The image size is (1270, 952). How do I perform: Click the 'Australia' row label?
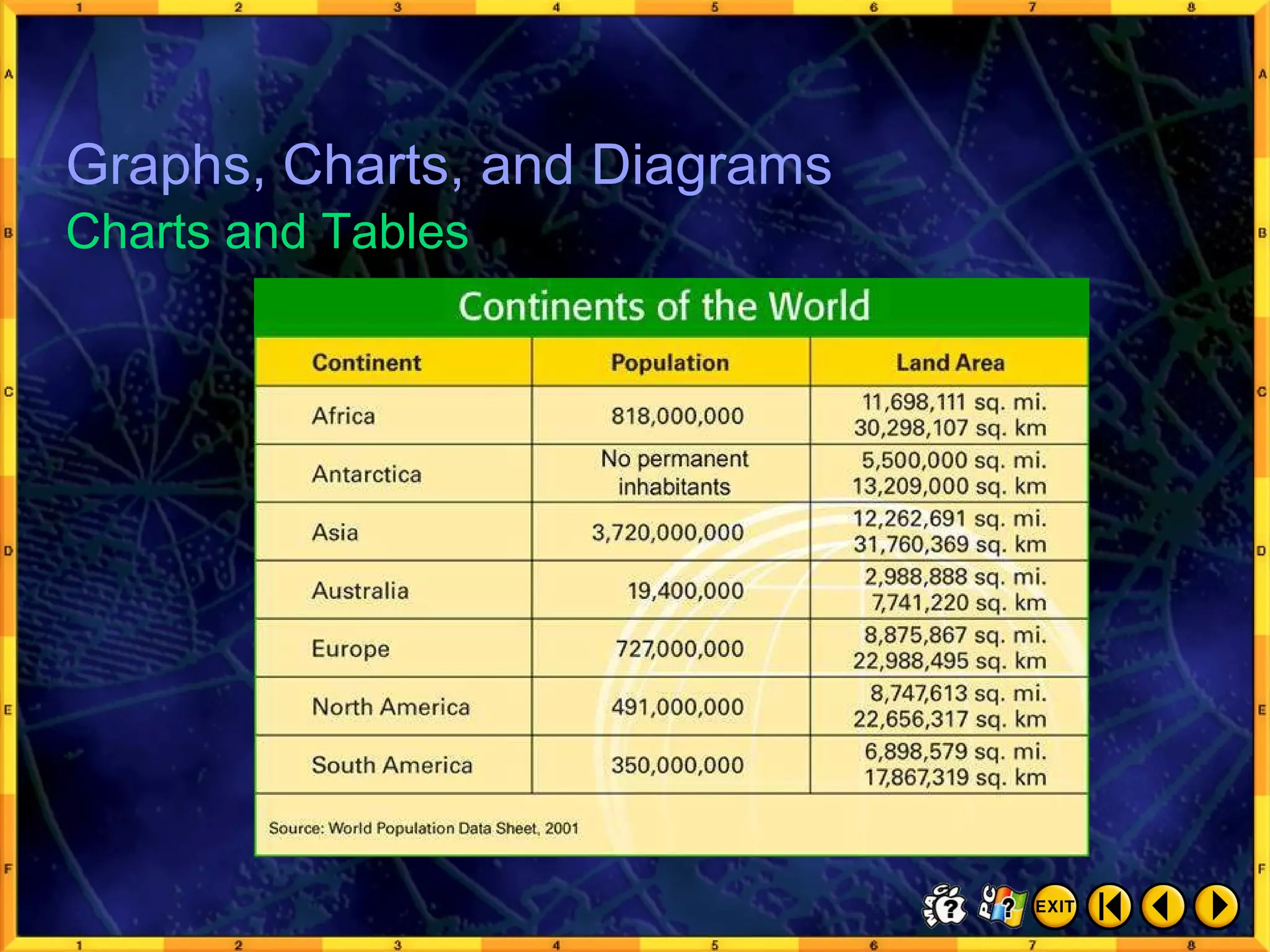[x=360, y=591]
